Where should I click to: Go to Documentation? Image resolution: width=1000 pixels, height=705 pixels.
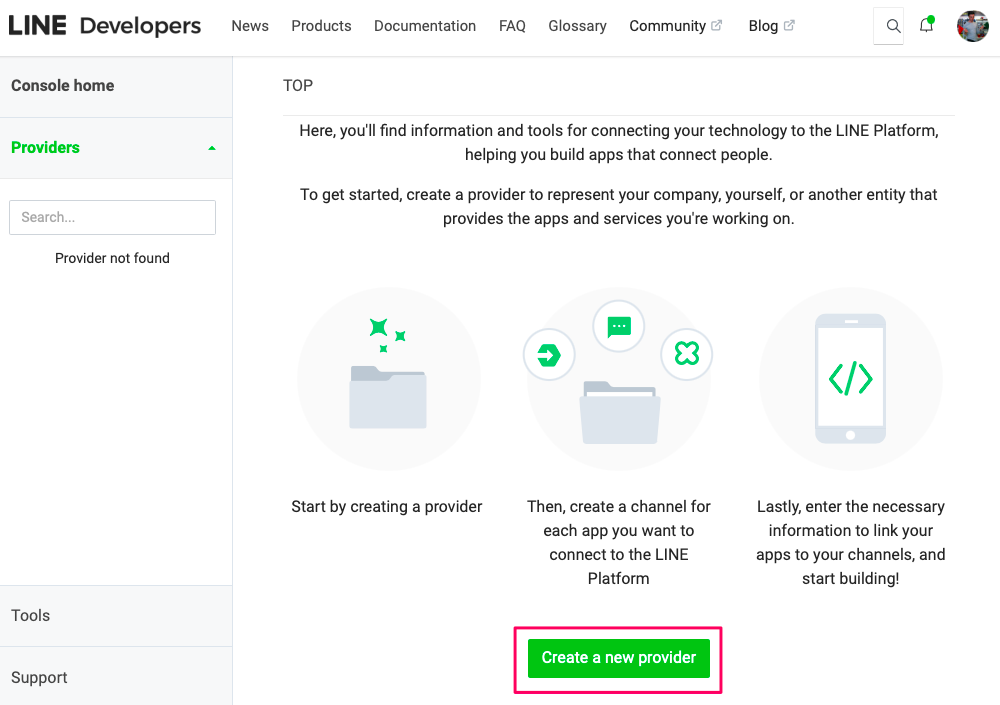425,26
